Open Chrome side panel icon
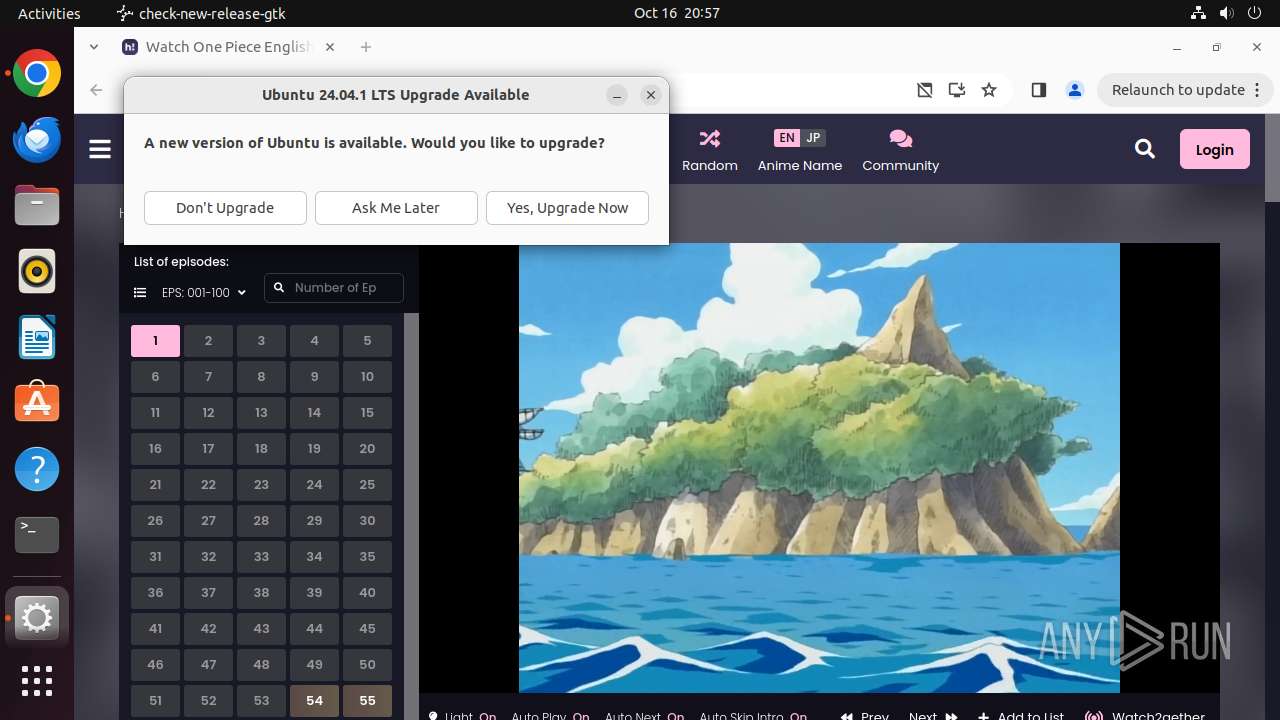The width and height of the screenshot is (1280, 720). coord(1039,90)
